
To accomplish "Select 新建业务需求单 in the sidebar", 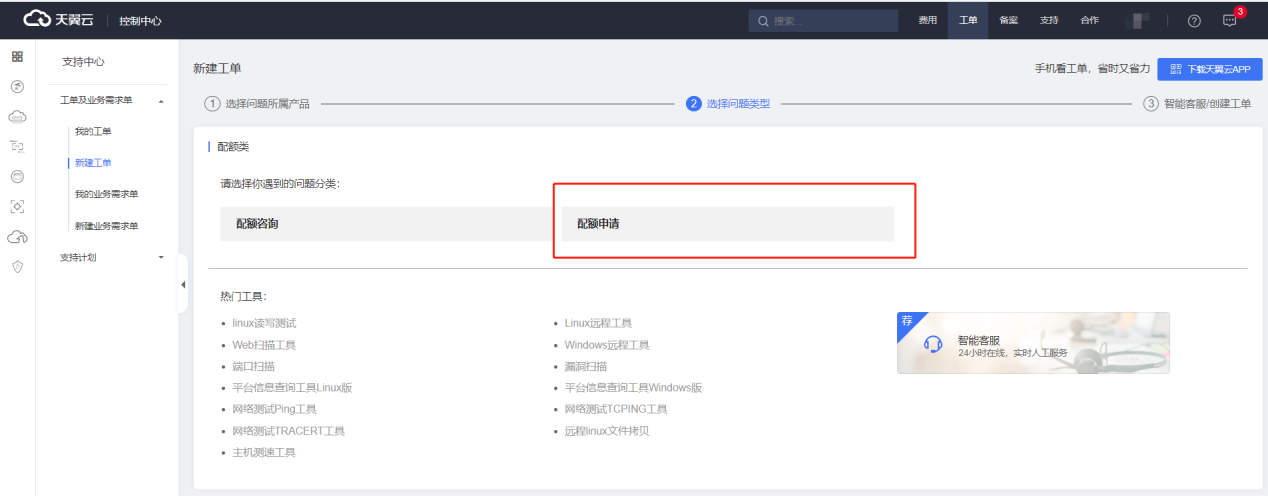I will [106, 225].
